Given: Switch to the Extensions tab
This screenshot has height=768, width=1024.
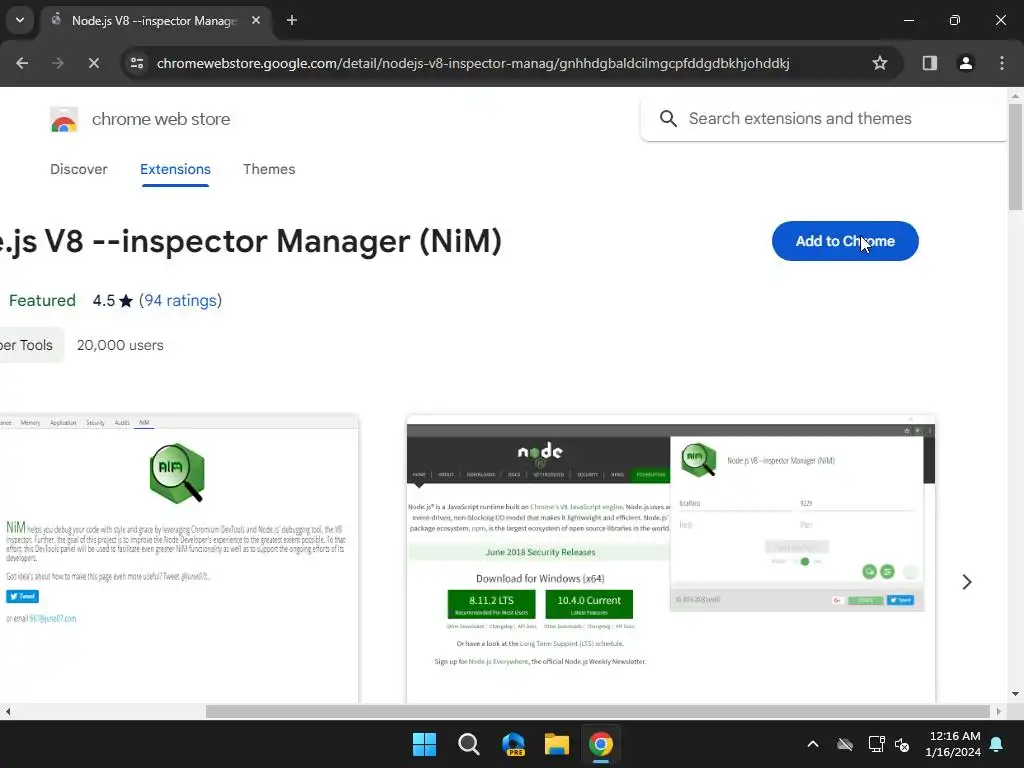Looking at the screenshot, I should tap(175, 169).
